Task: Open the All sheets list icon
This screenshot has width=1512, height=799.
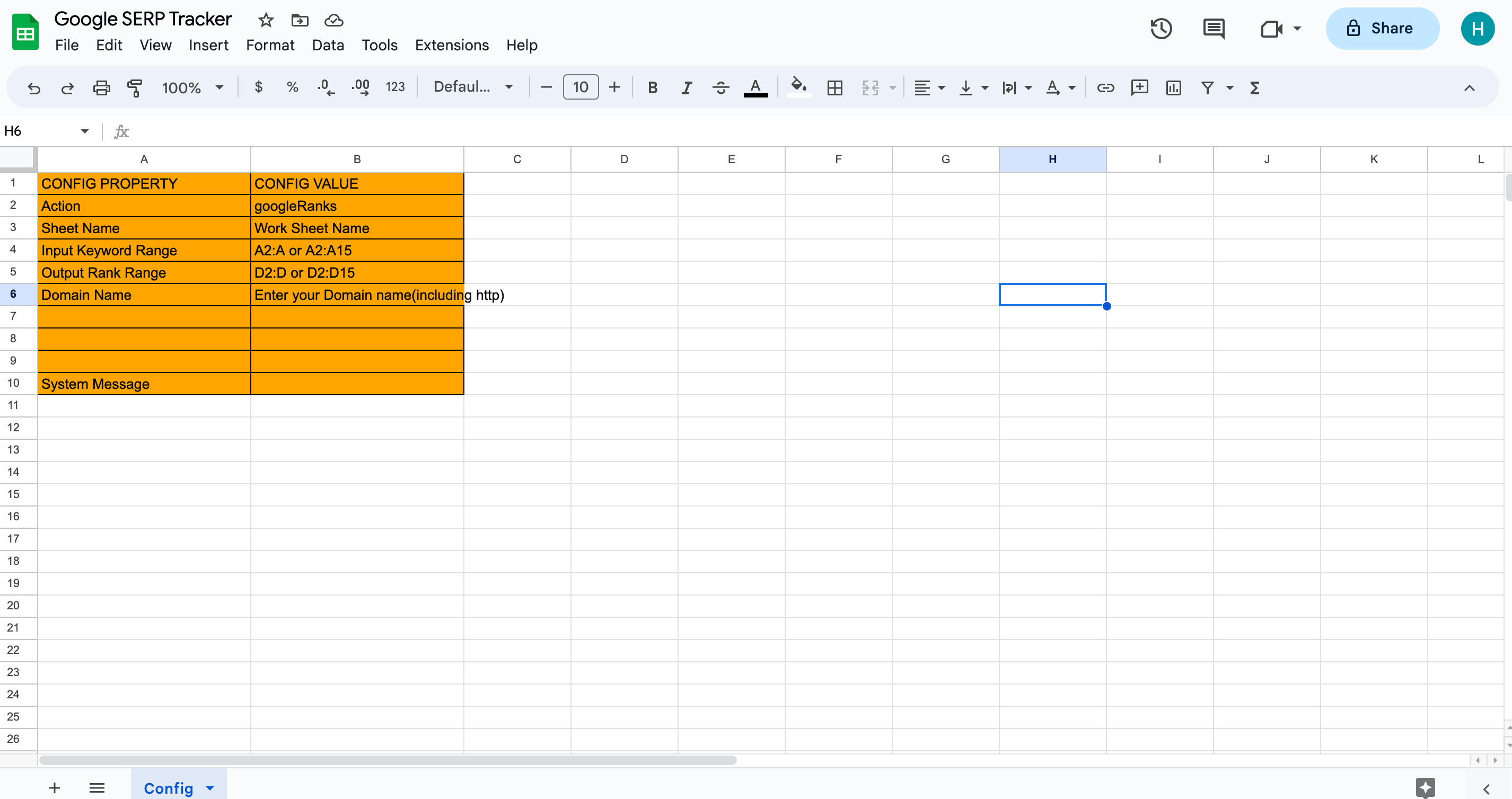Action: tap(97, 787)
